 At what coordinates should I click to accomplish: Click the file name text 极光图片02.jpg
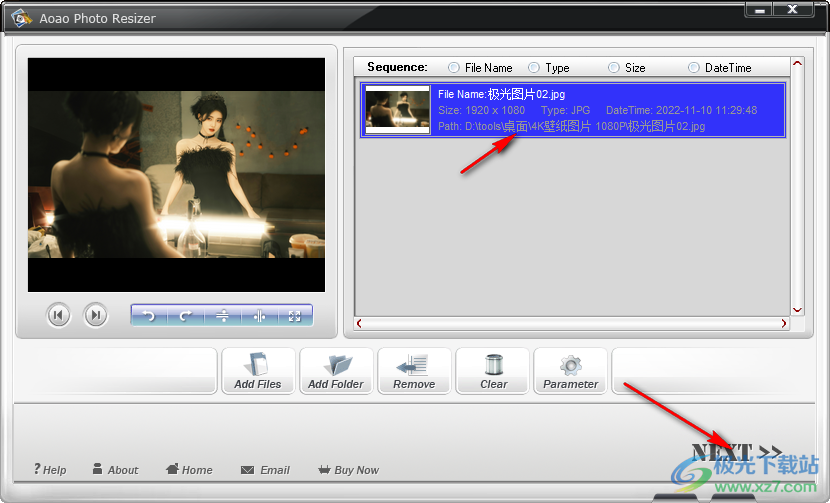[x=526, y=94]
